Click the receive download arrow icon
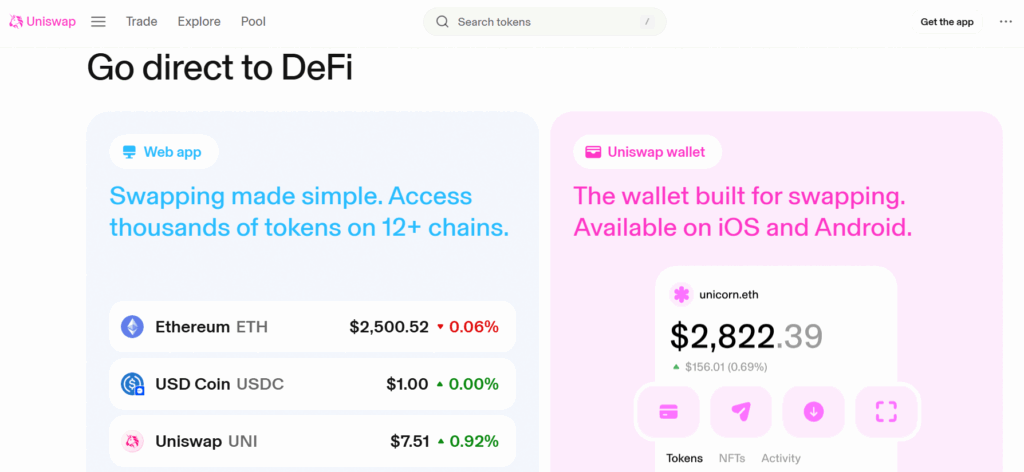The height and width of the screenshot is (472, 1024). coord(814,411)
